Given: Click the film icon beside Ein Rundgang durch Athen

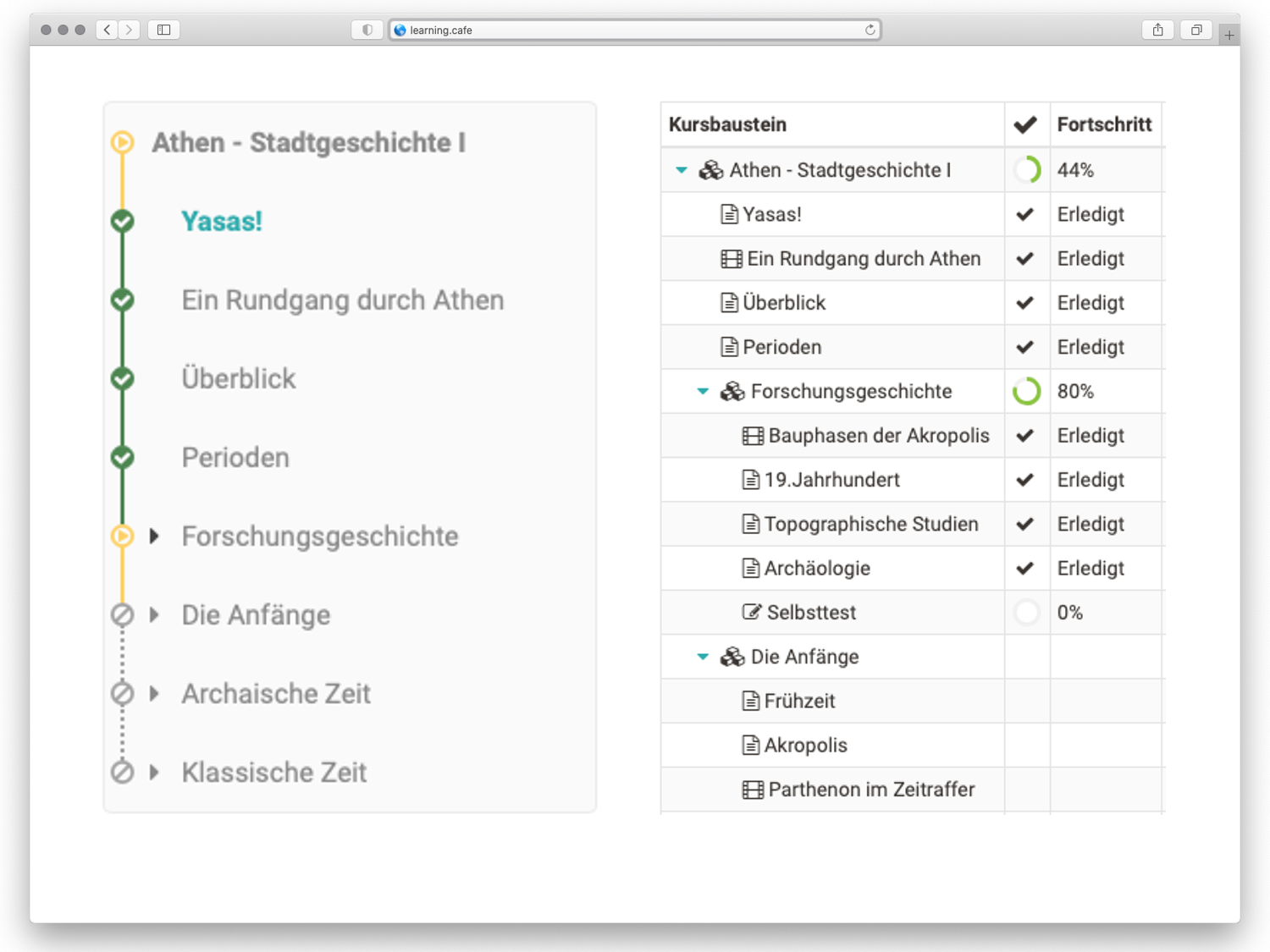Looking at the screenshot, I should coord(731,259).
